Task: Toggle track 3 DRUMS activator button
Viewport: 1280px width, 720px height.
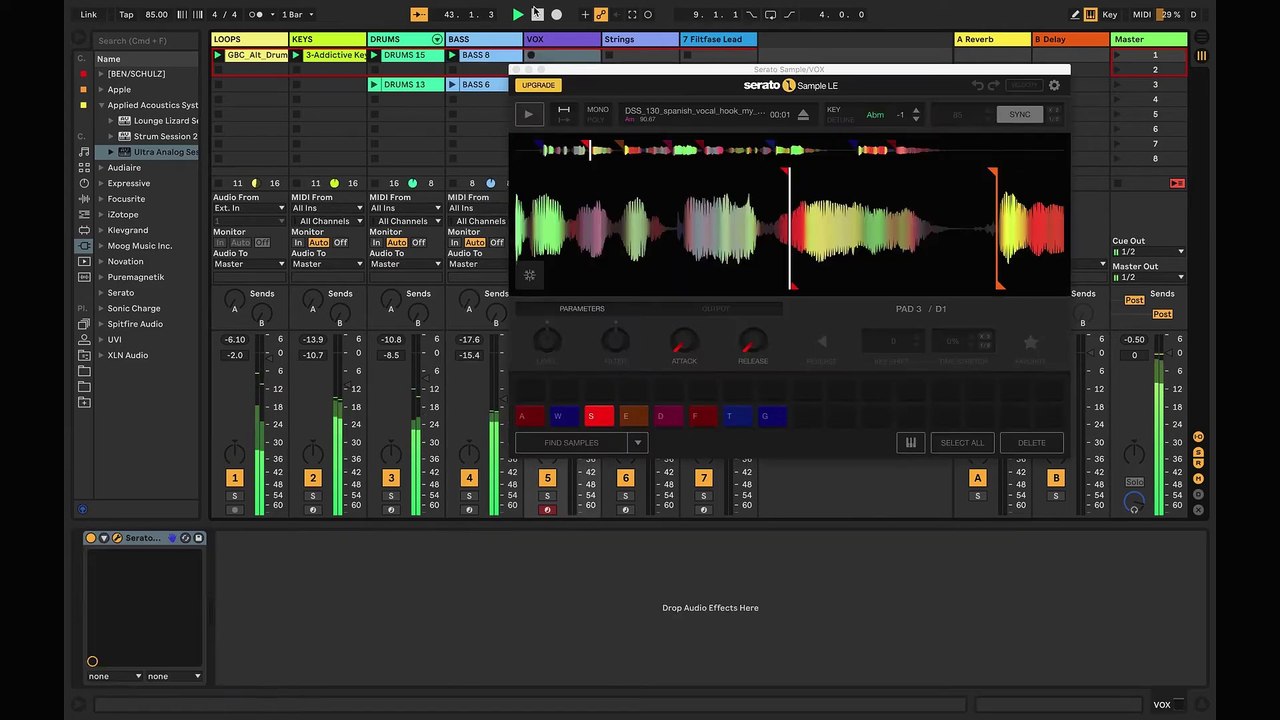Action: tap(391, 478)
